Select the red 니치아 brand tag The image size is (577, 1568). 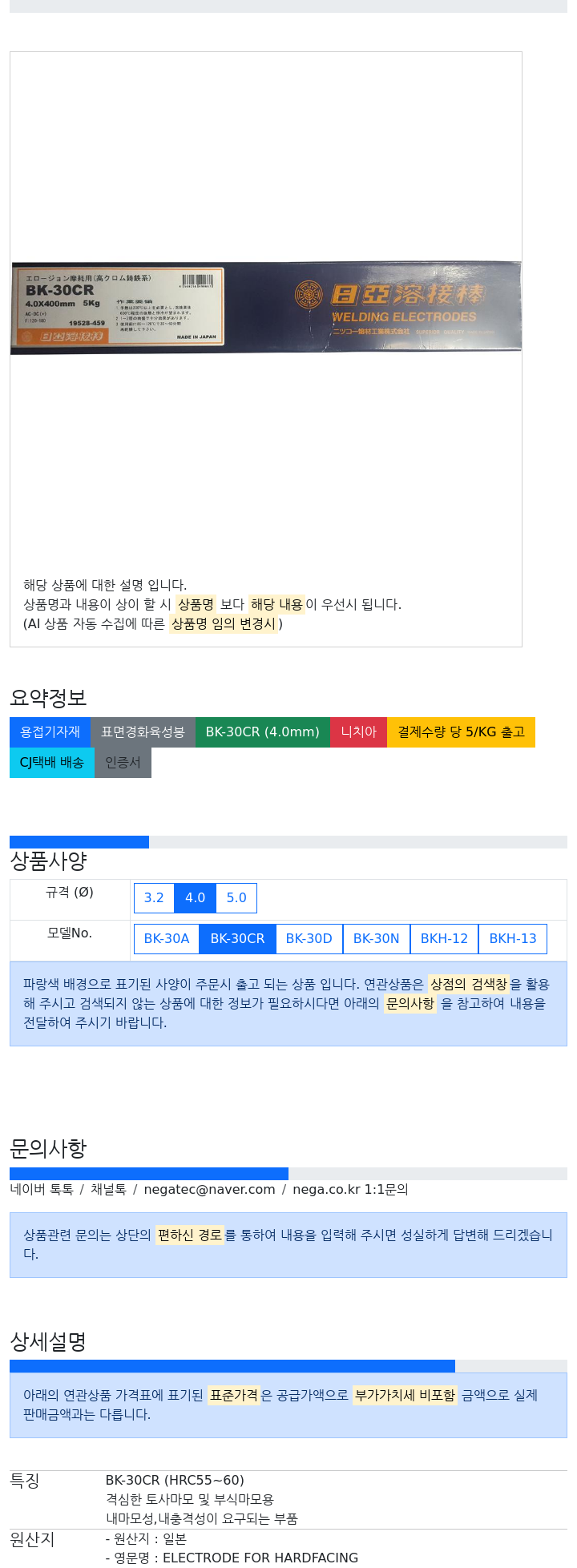point(358,732)
